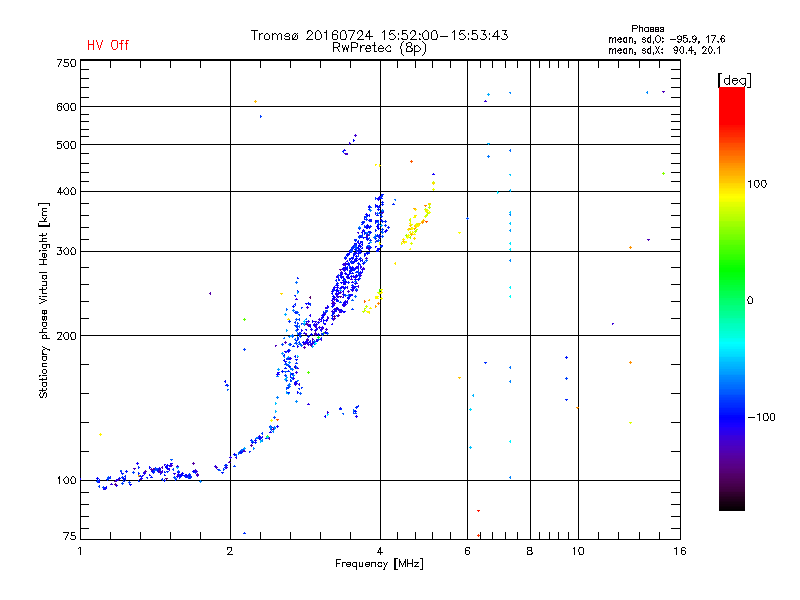Click the 'Phases' header text
This screenshot has width=800, height=600.
[x=647, y=29]
